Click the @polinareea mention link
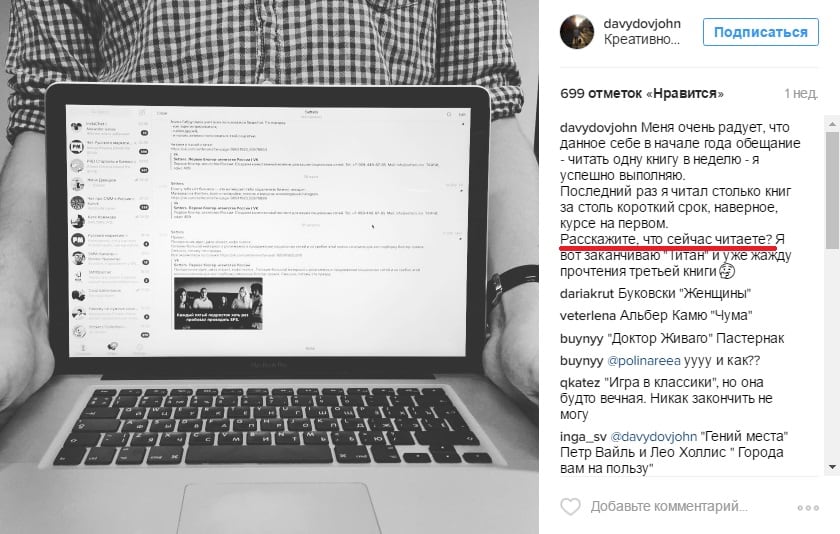840x534 pixels. pyautogui.click(x=643, y=361)
